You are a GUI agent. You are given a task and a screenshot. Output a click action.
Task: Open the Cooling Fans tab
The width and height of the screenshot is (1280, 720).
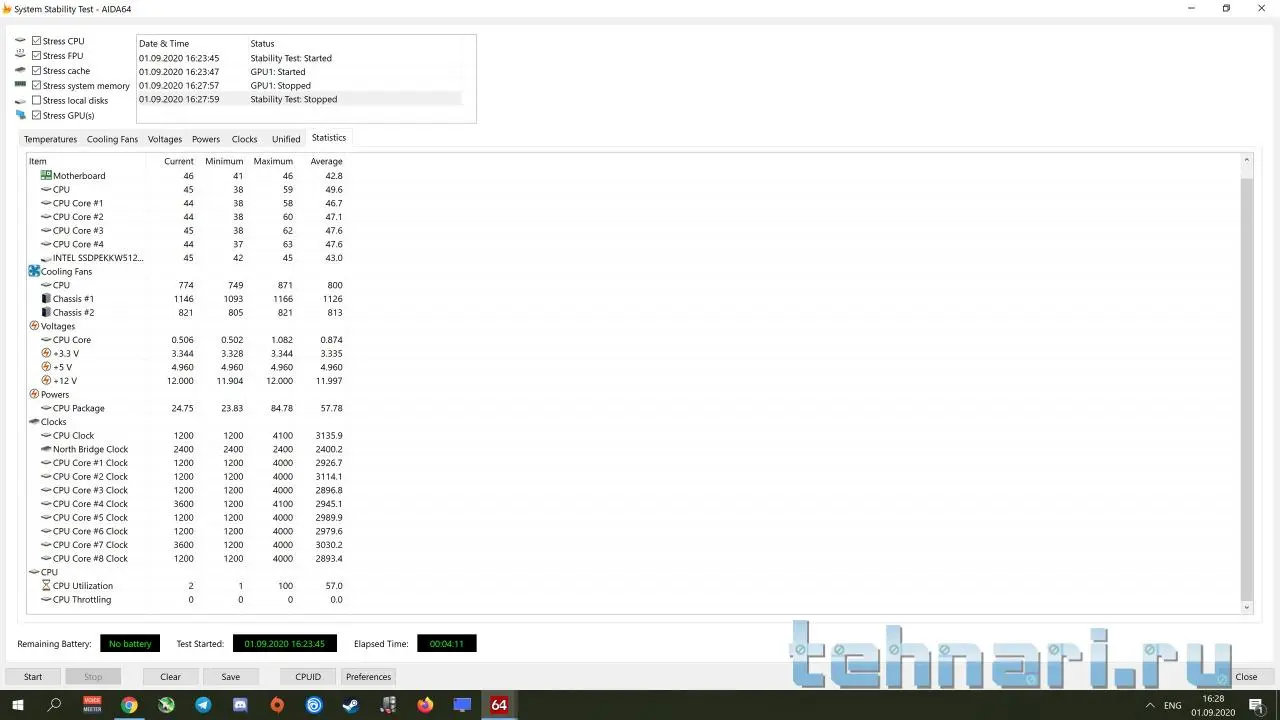[112, 139]
